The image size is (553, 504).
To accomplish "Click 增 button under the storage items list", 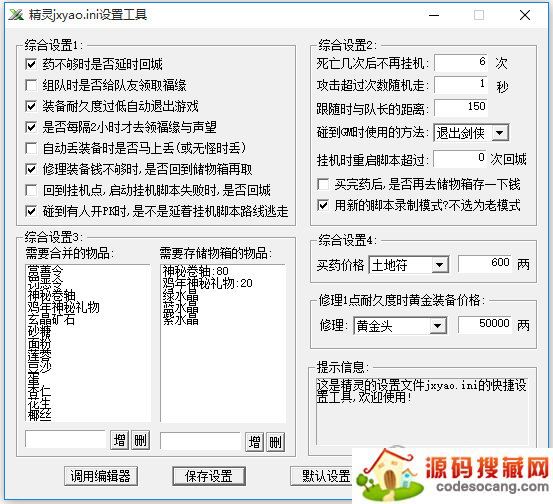I will click(254, 442).
